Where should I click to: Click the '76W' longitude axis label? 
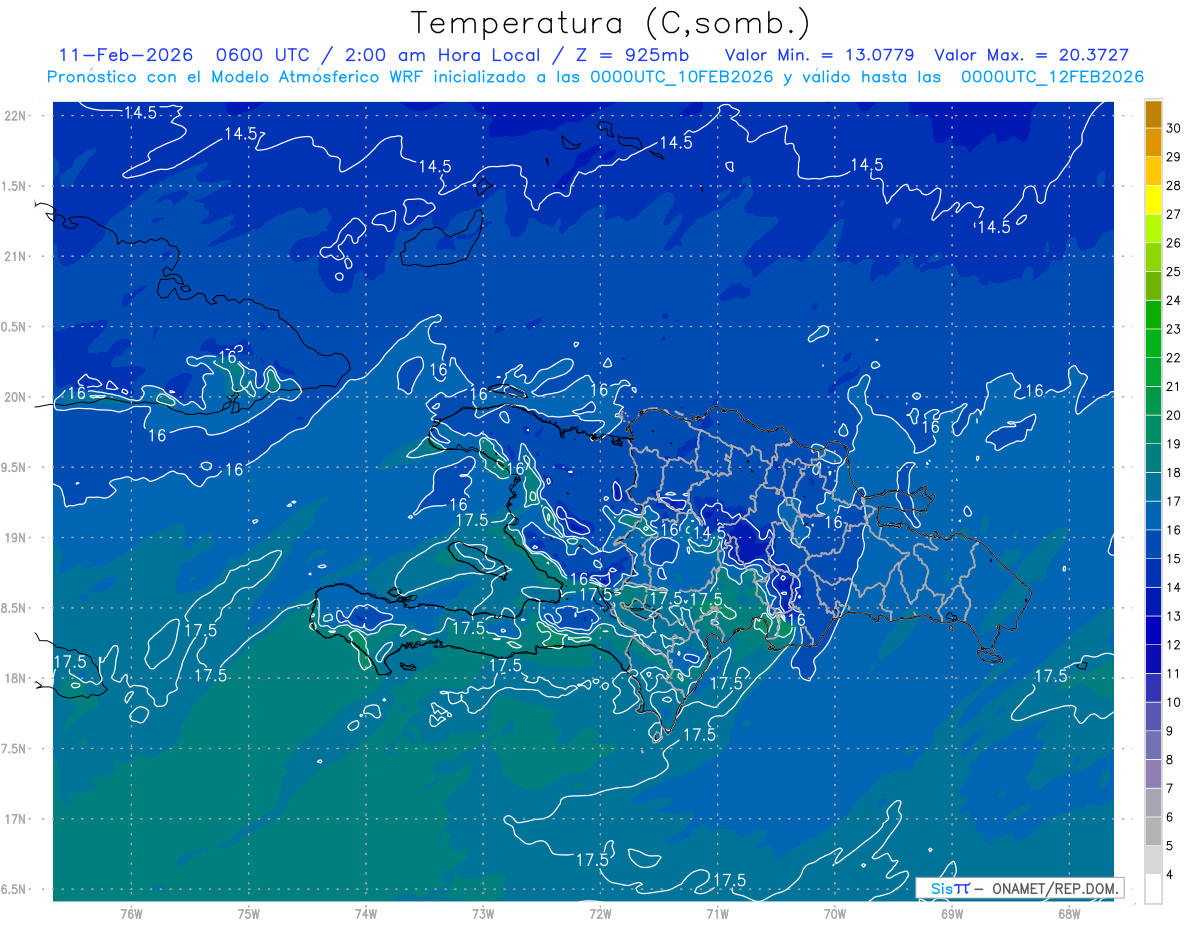pyautogui.click(x=131, y=913)
